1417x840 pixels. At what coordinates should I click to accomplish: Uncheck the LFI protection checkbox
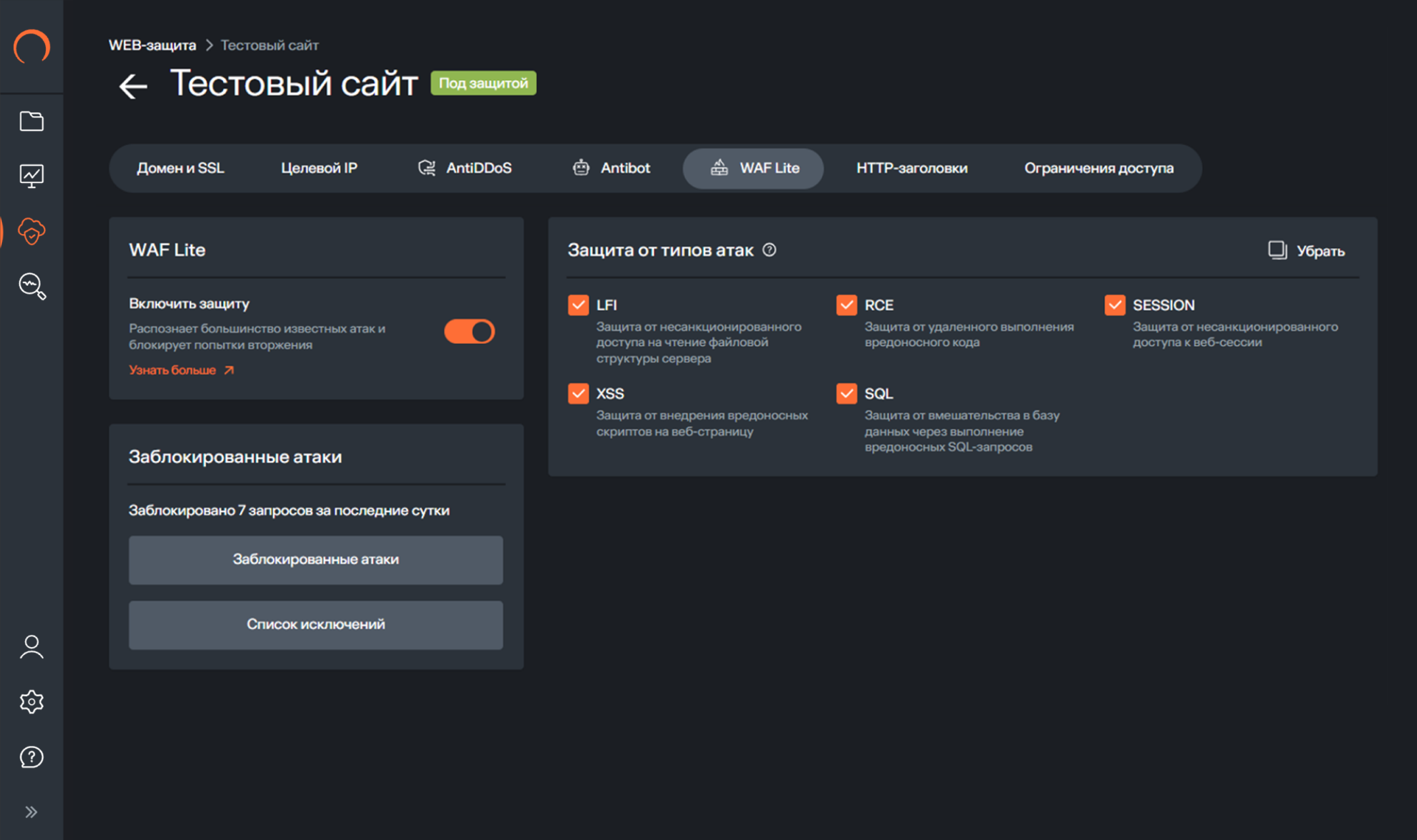(578, 305)
